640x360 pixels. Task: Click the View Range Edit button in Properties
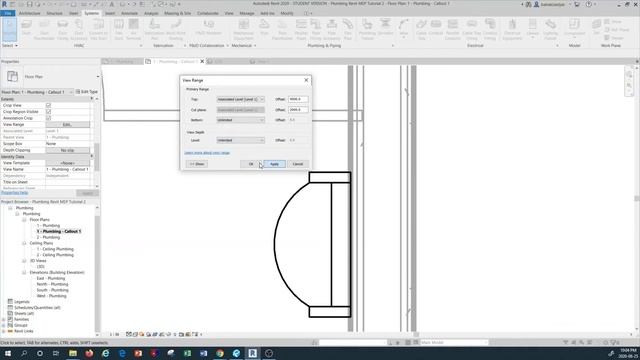coord(67,124)
